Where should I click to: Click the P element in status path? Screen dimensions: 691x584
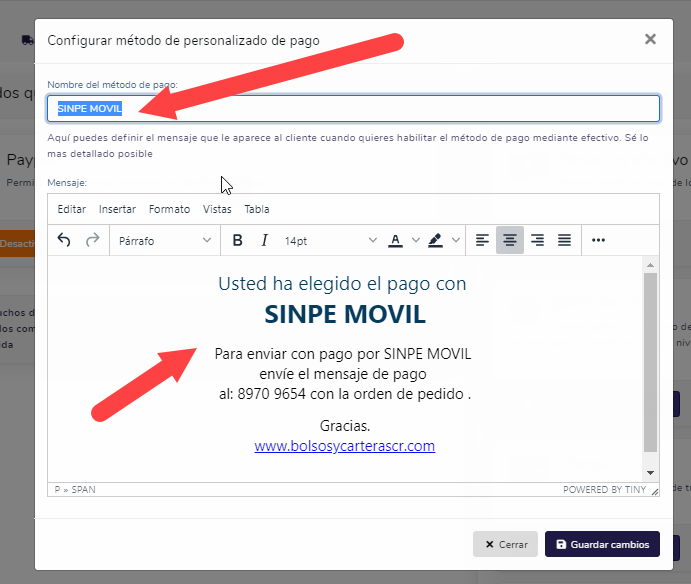tap(57, 490)
